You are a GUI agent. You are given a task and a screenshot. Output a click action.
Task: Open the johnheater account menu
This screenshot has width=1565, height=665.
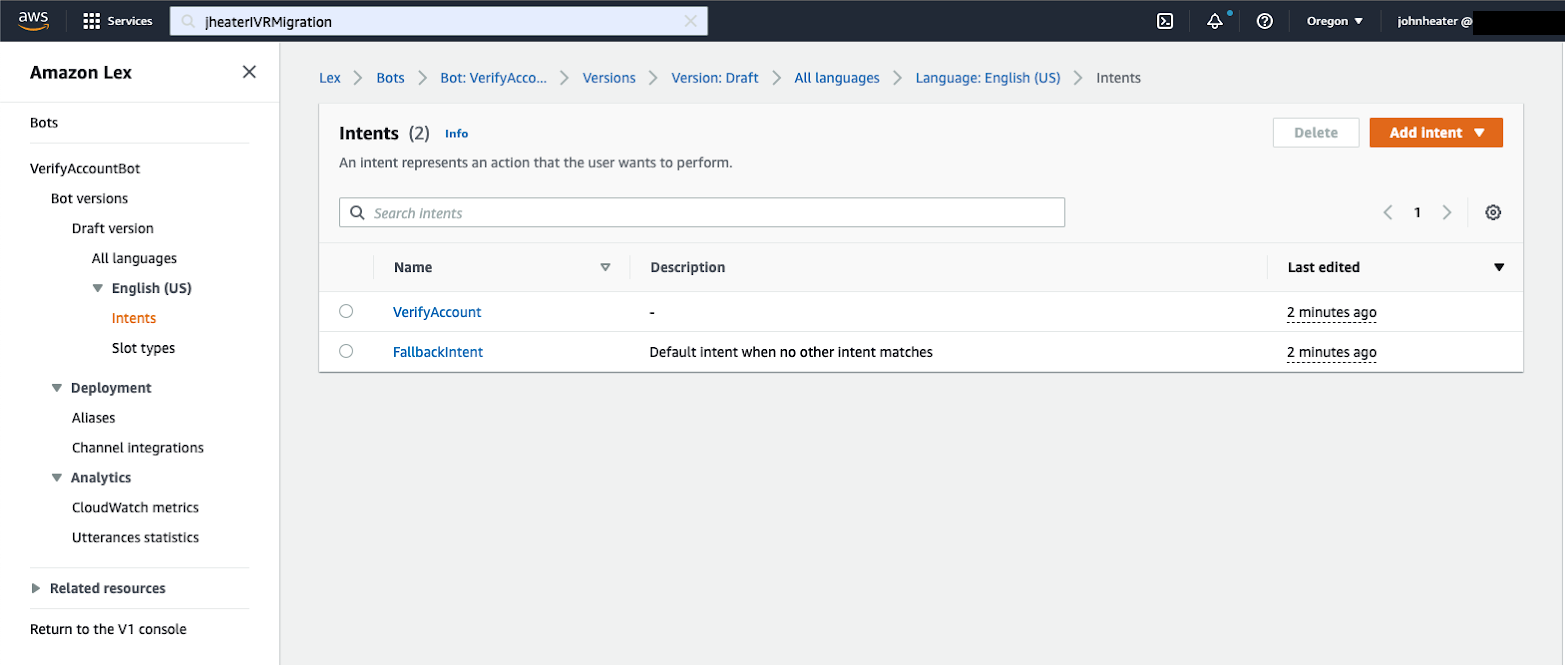(x=1435, y=21)
